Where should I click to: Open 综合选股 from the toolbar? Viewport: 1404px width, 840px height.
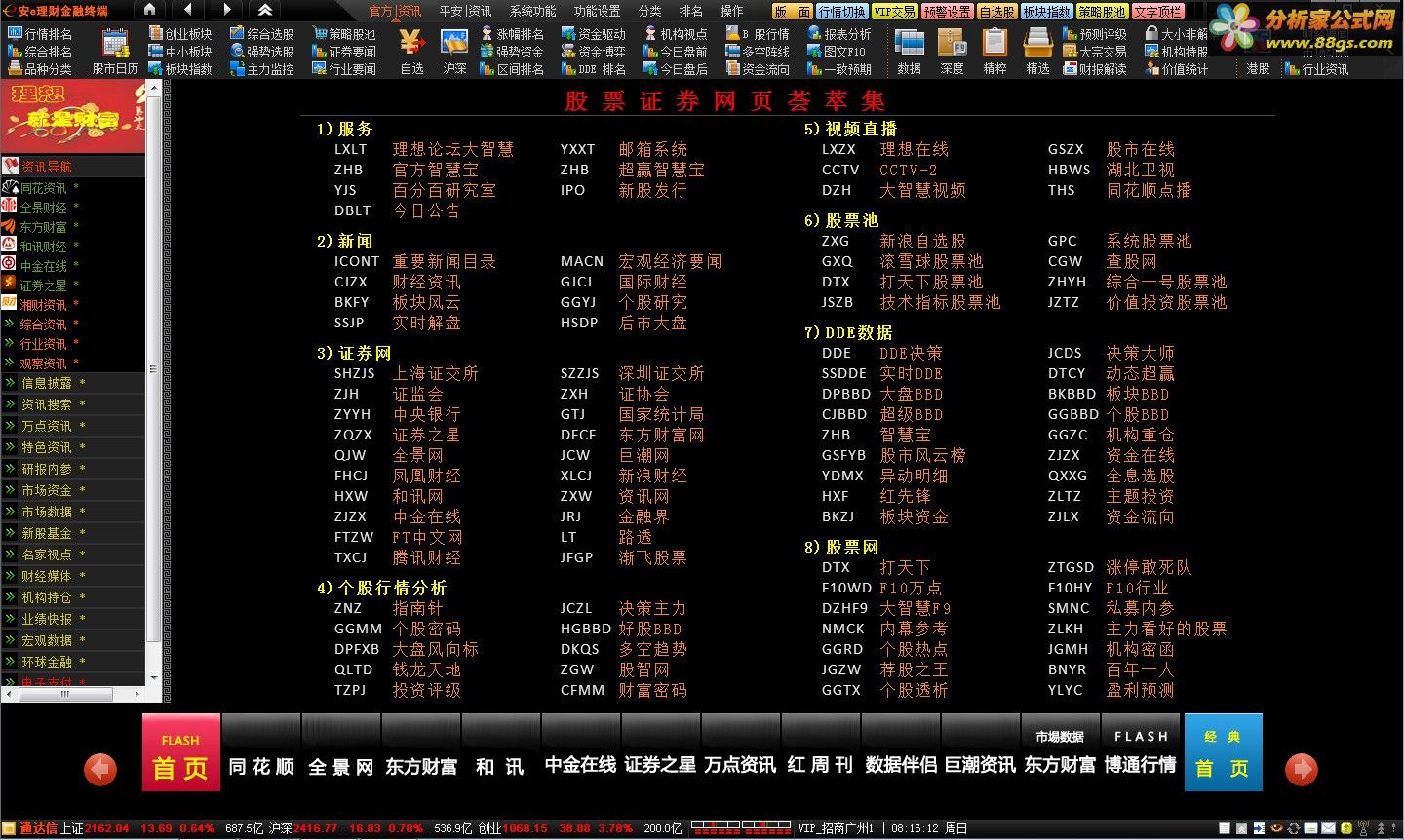[x=262, y=34]
